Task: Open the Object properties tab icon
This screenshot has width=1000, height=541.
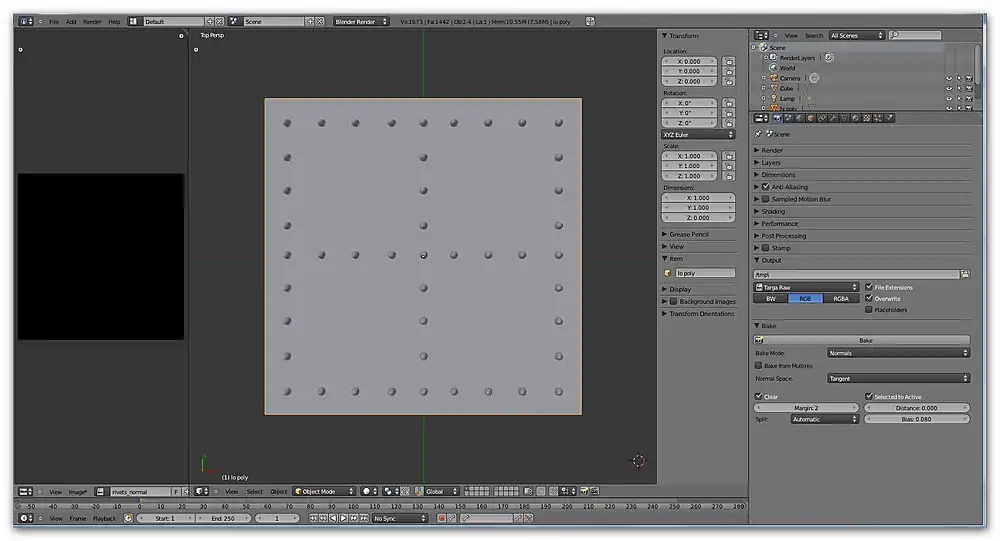Action: [810, 118]
